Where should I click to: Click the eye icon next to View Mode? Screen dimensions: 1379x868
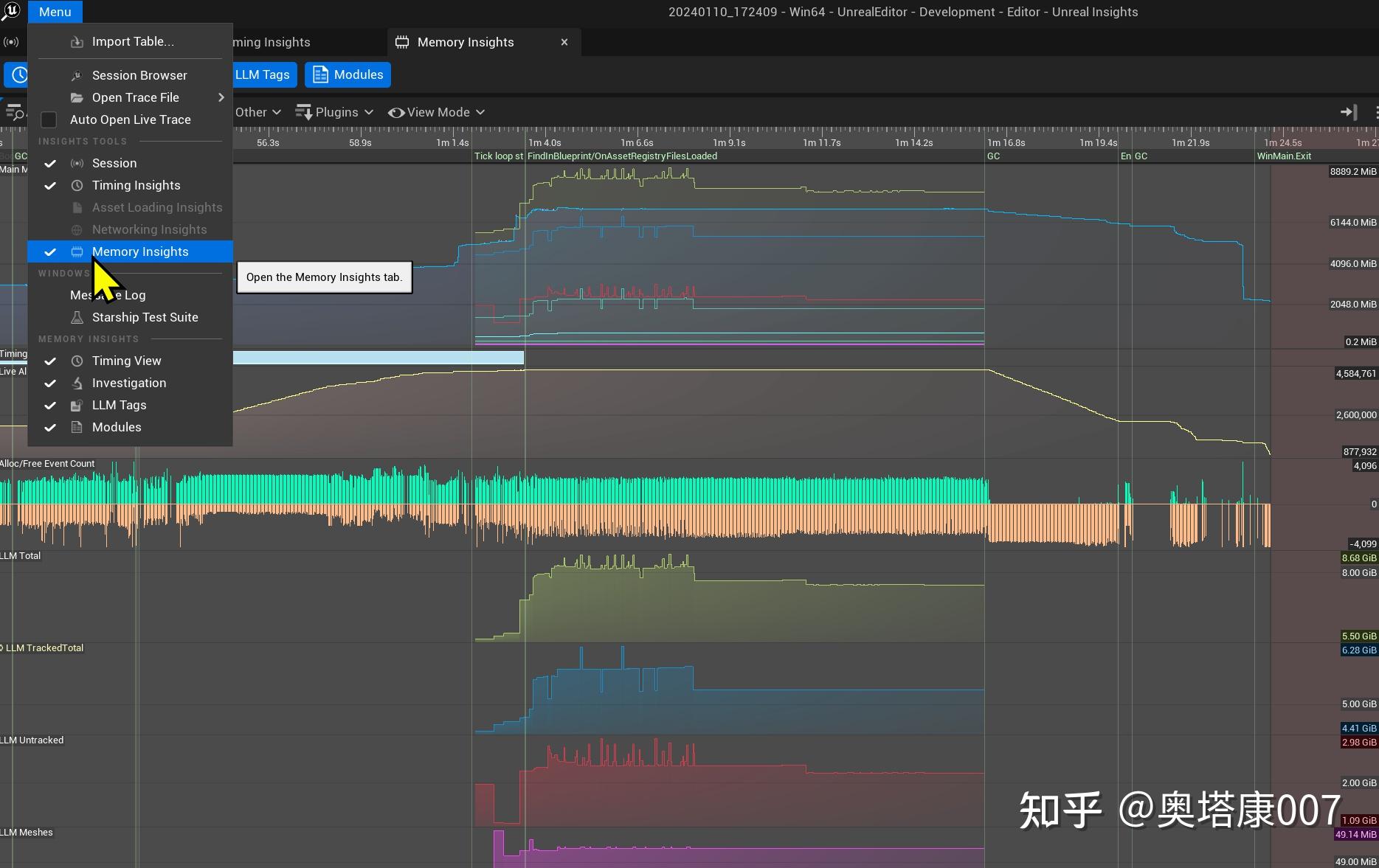(396, 112)
